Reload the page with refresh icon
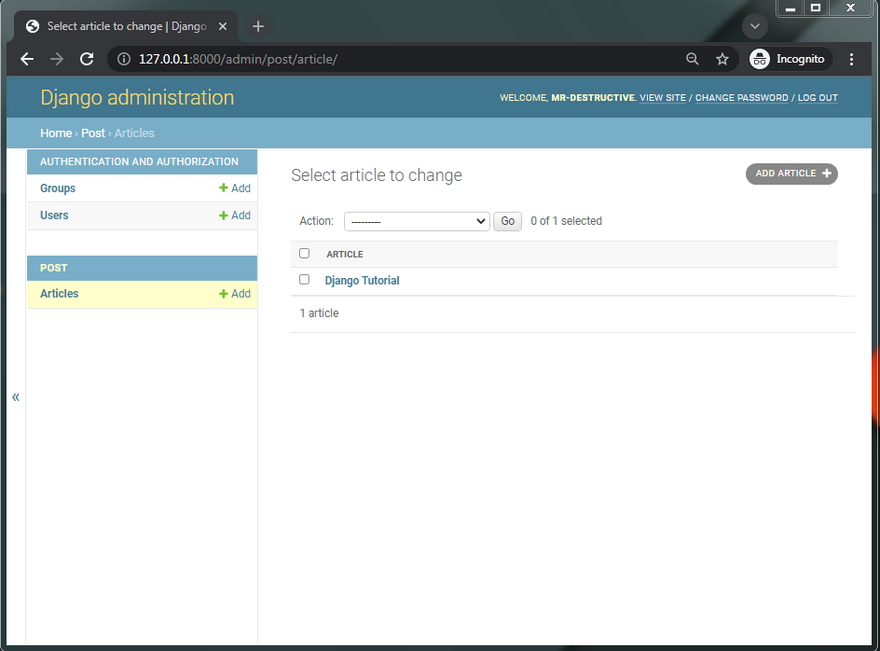 coord(87,59)
